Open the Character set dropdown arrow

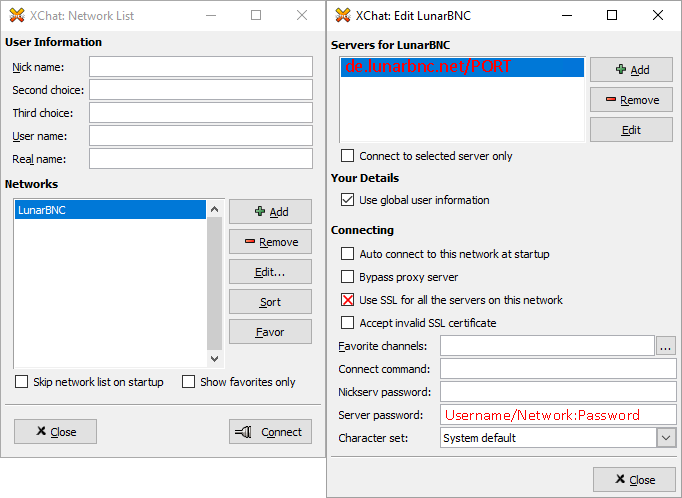[x=666, y=438]
